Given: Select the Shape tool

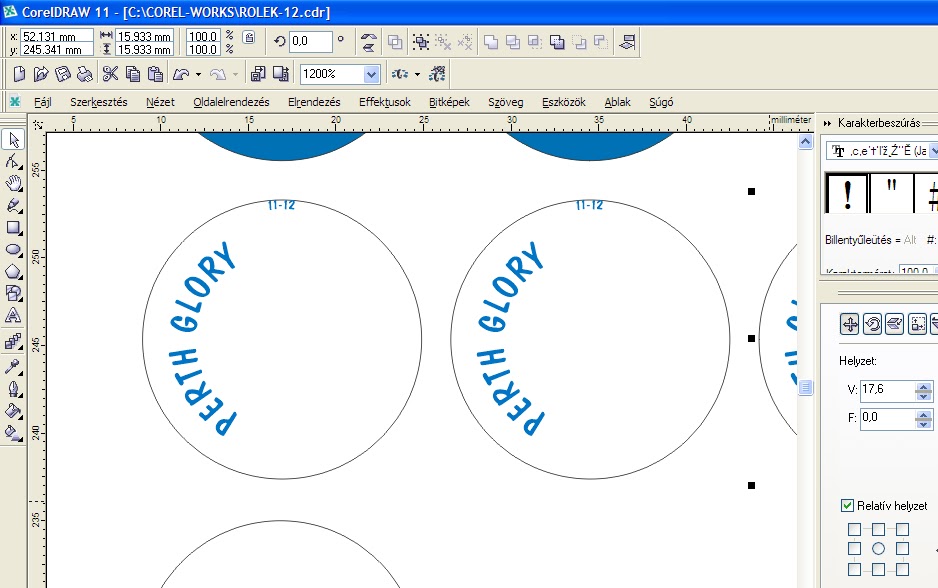Looking at the screenshot, I should pyautogui.click(x=13, y=161).
